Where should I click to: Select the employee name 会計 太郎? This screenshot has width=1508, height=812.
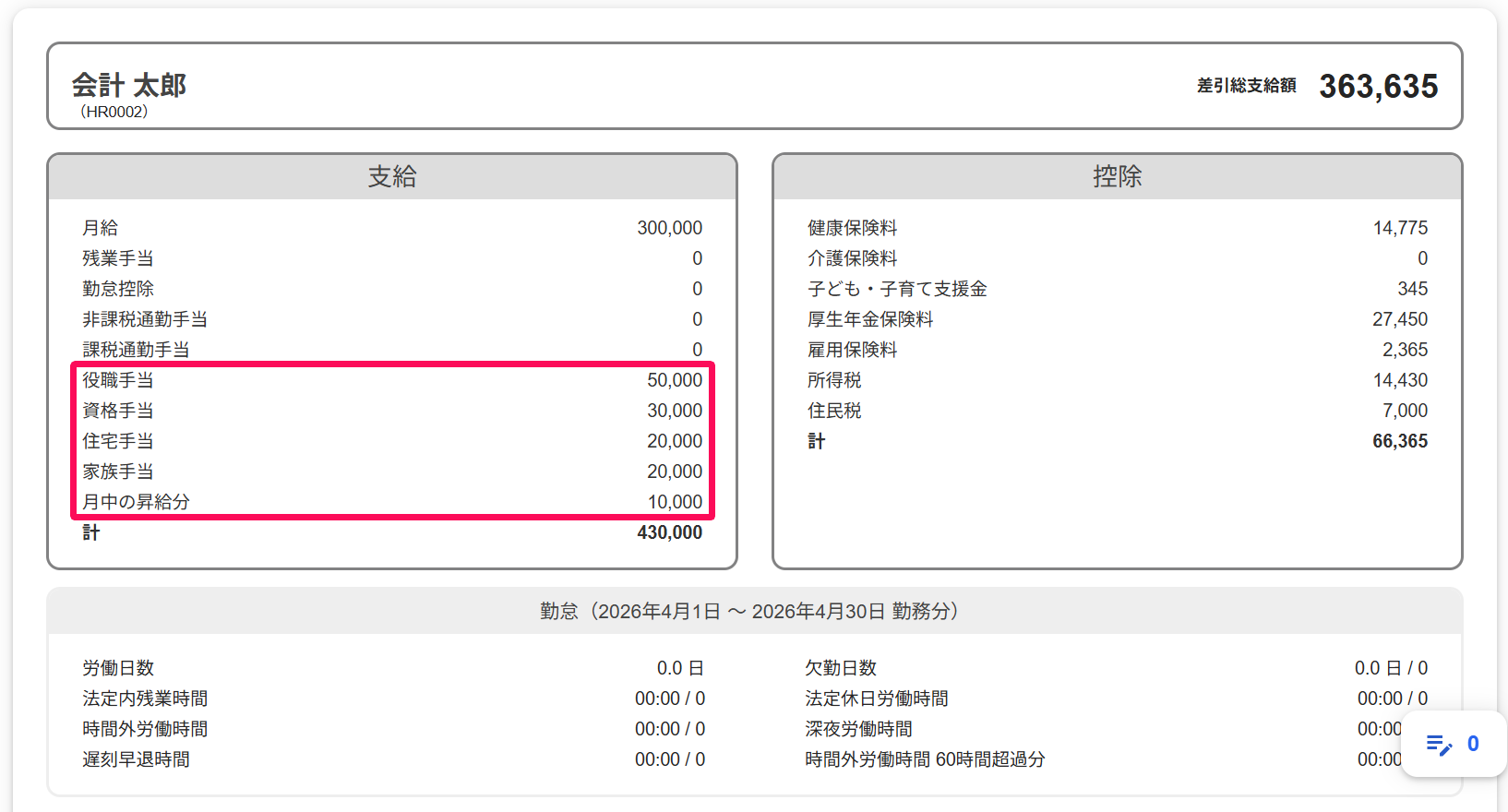coord(129,85)
